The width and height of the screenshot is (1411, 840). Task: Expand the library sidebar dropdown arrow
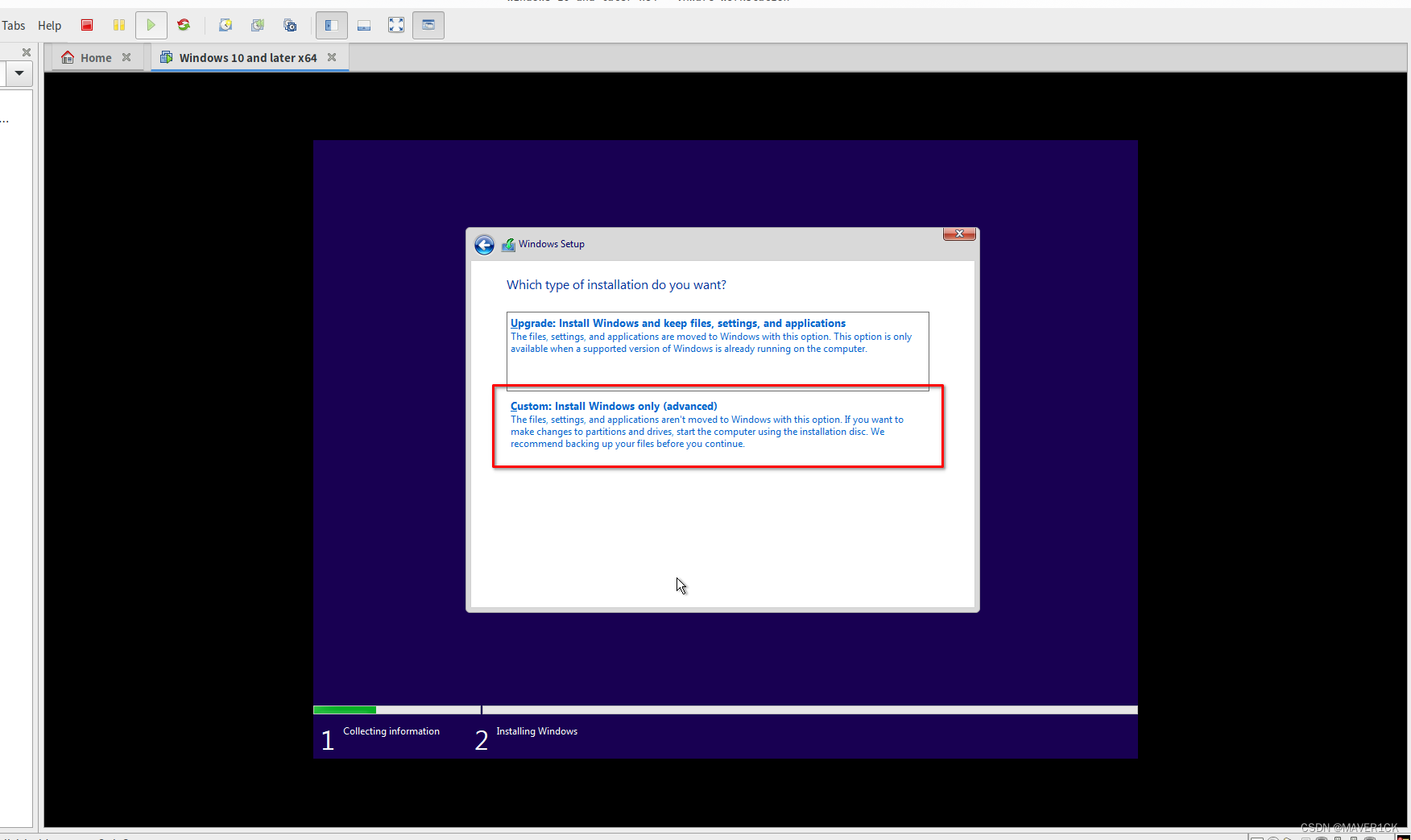pyautogui.click(x=19, y=73)
